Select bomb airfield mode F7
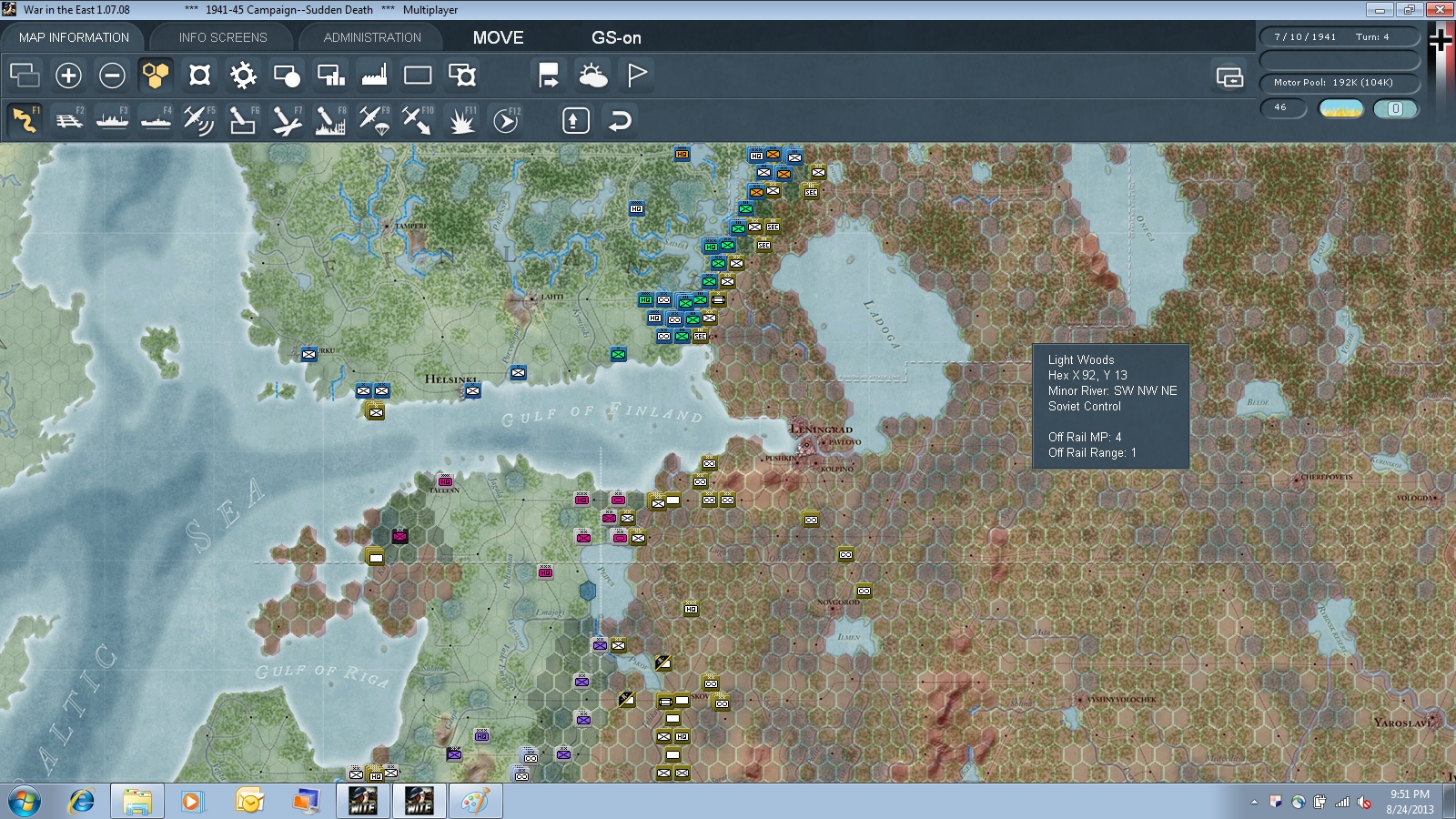The image size is (1456, 819). pos(287,120)
